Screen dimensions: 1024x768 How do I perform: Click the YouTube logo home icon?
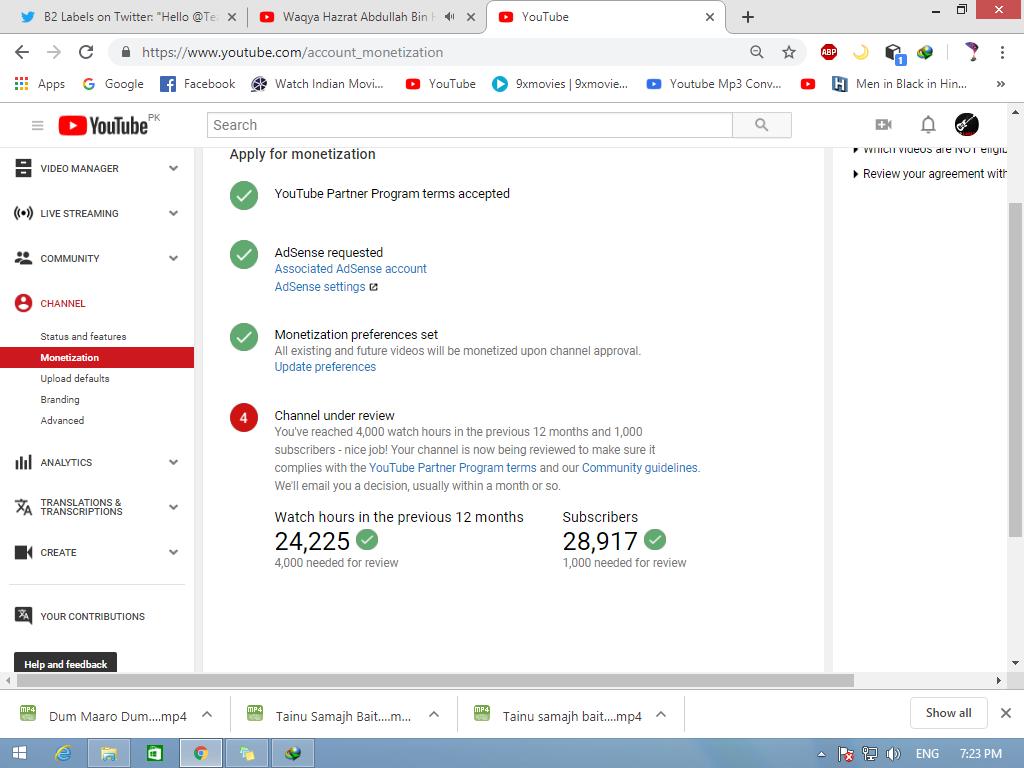pyautogui.click(x=103, y=125)
